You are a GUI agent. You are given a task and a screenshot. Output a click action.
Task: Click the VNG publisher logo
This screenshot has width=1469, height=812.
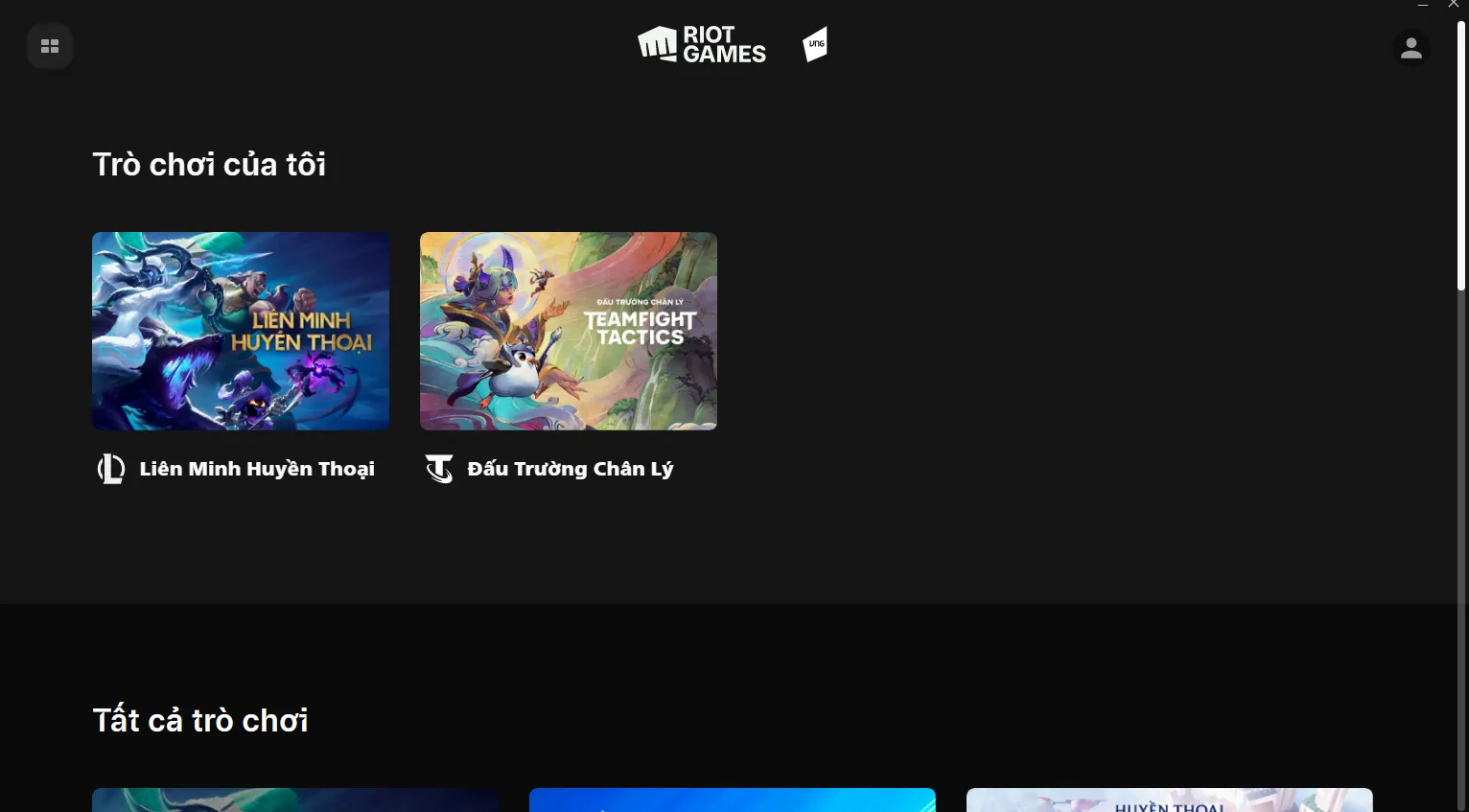(x=814, y=43)
